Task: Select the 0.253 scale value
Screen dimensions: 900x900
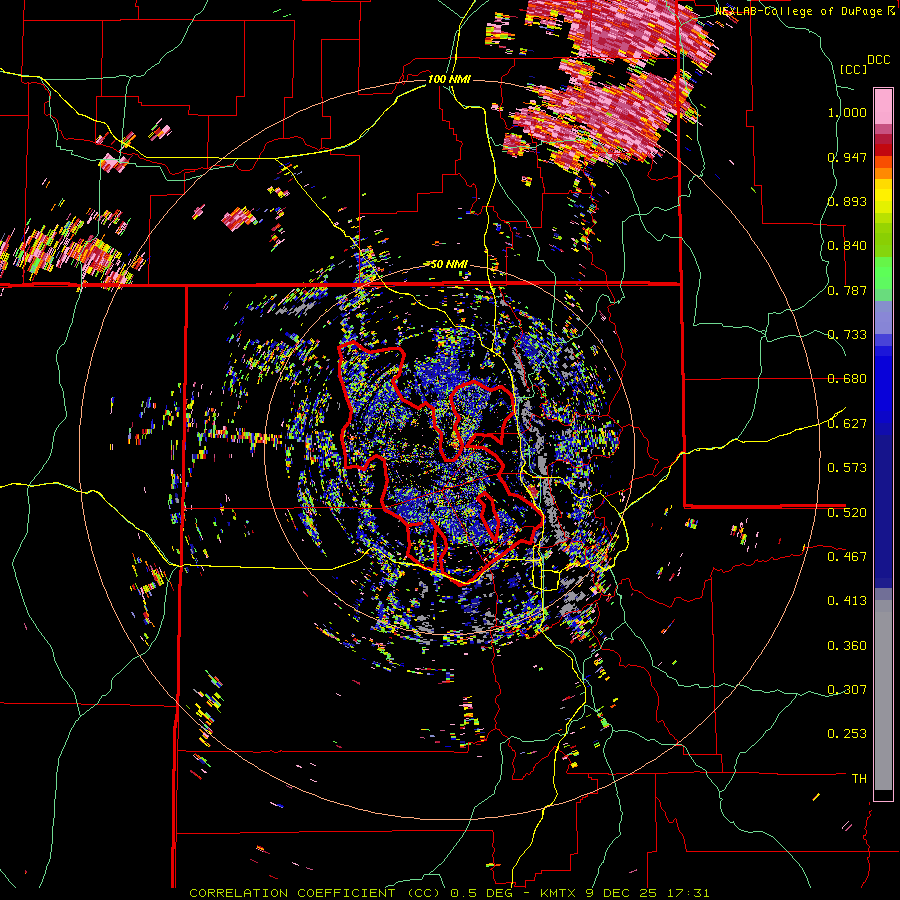Action: point(847,734)
